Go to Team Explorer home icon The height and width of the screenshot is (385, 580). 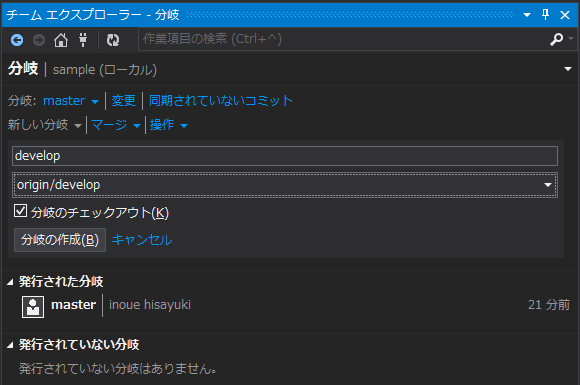pyautogui.click(x=61, y=40)
